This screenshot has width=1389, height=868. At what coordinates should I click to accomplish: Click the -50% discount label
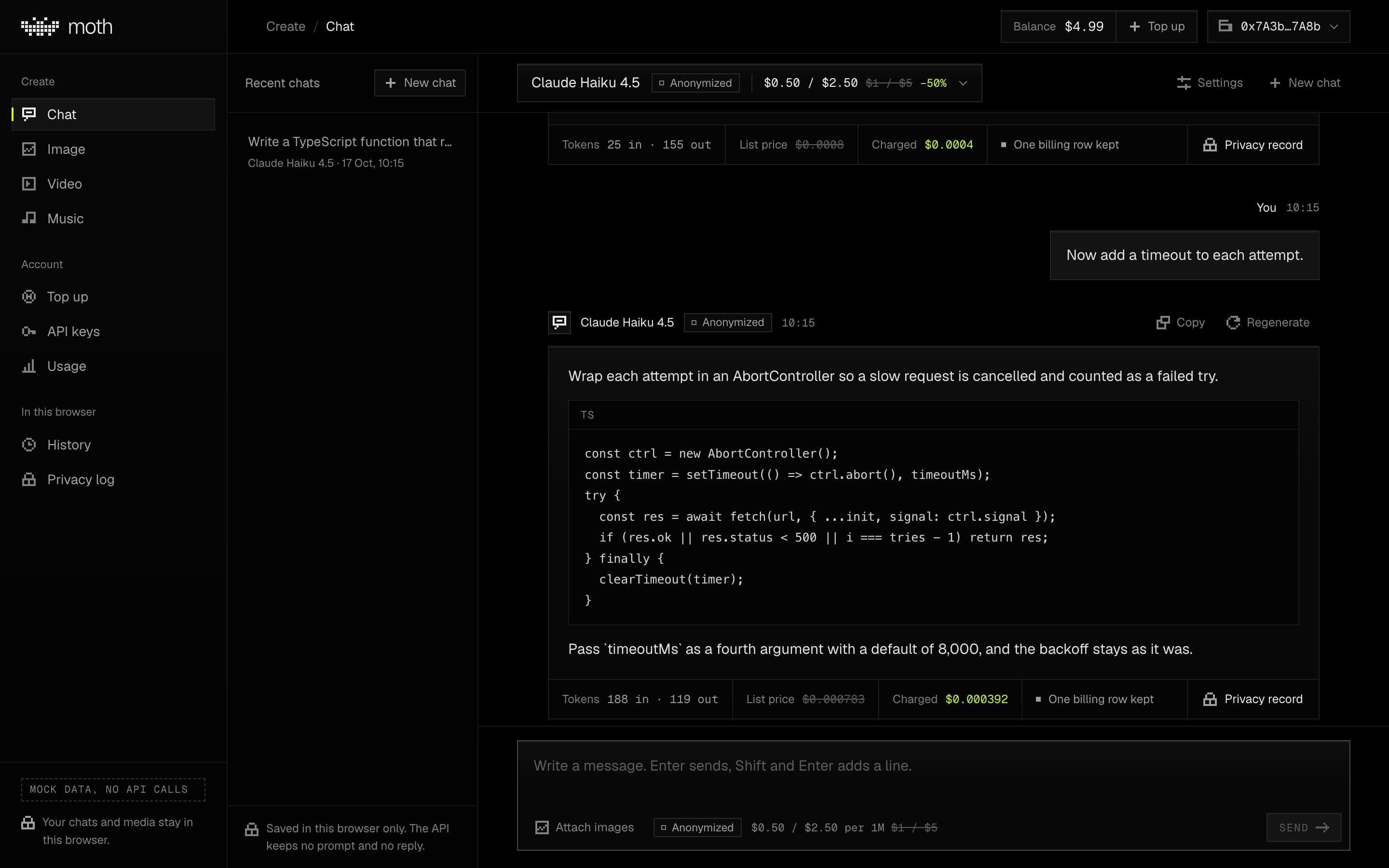pos(933,83)
